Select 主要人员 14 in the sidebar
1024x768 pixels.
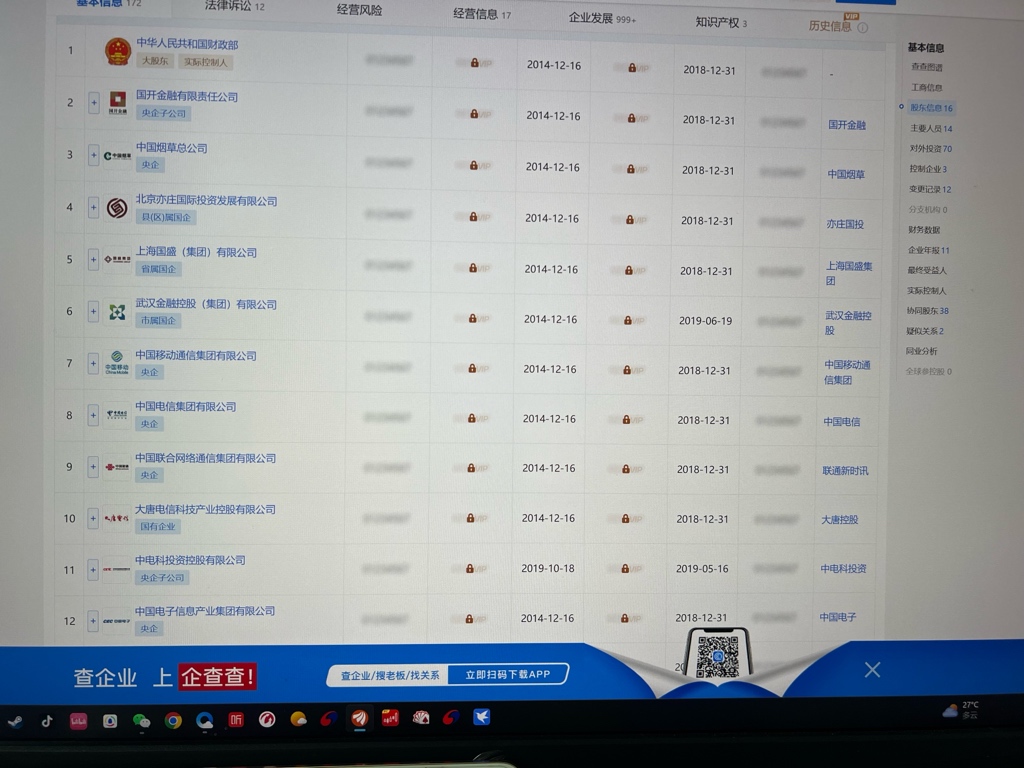click(931, 128)
